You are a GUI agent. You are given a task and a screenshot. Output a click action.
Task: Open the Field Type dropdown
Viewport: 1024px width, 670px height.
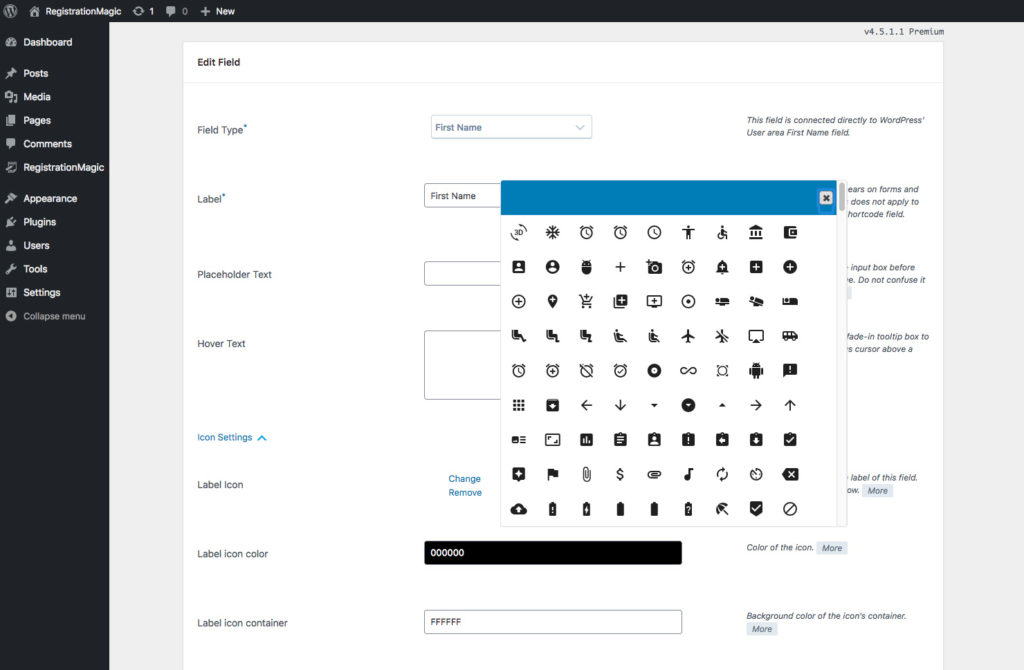511,127
